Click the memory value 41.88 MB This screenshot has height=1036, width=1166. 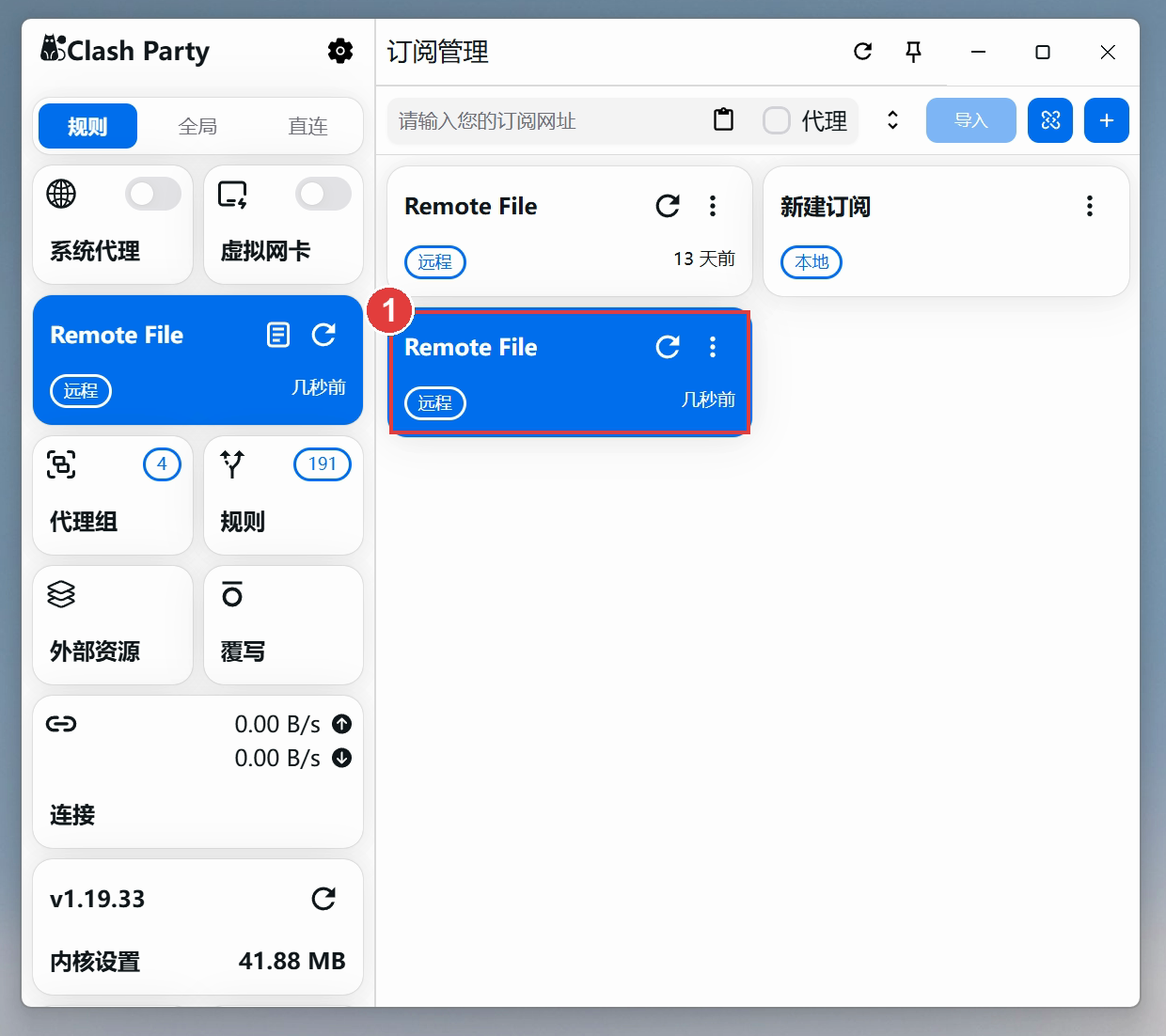(291, 961)
